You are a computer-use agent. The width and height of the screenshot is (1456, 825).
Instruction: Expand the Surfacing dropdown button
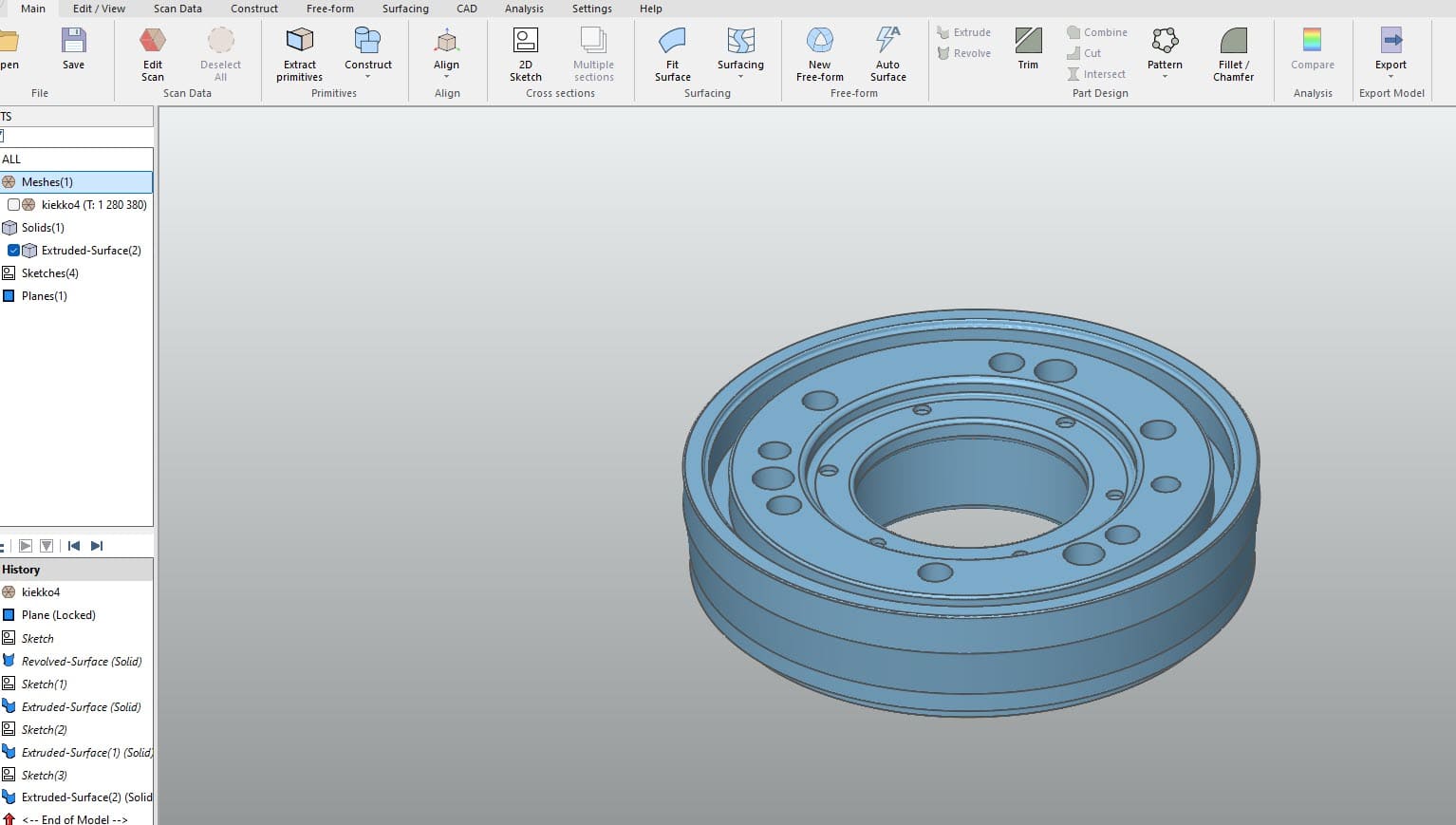pos(740,77)
